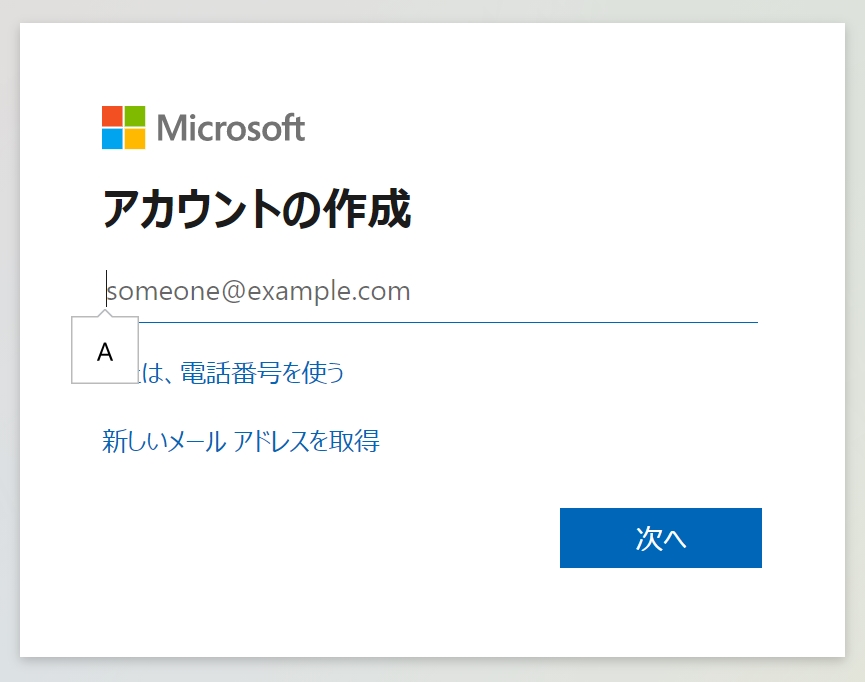
Task: Open the 電話番号を使う link
Action: 263,372
